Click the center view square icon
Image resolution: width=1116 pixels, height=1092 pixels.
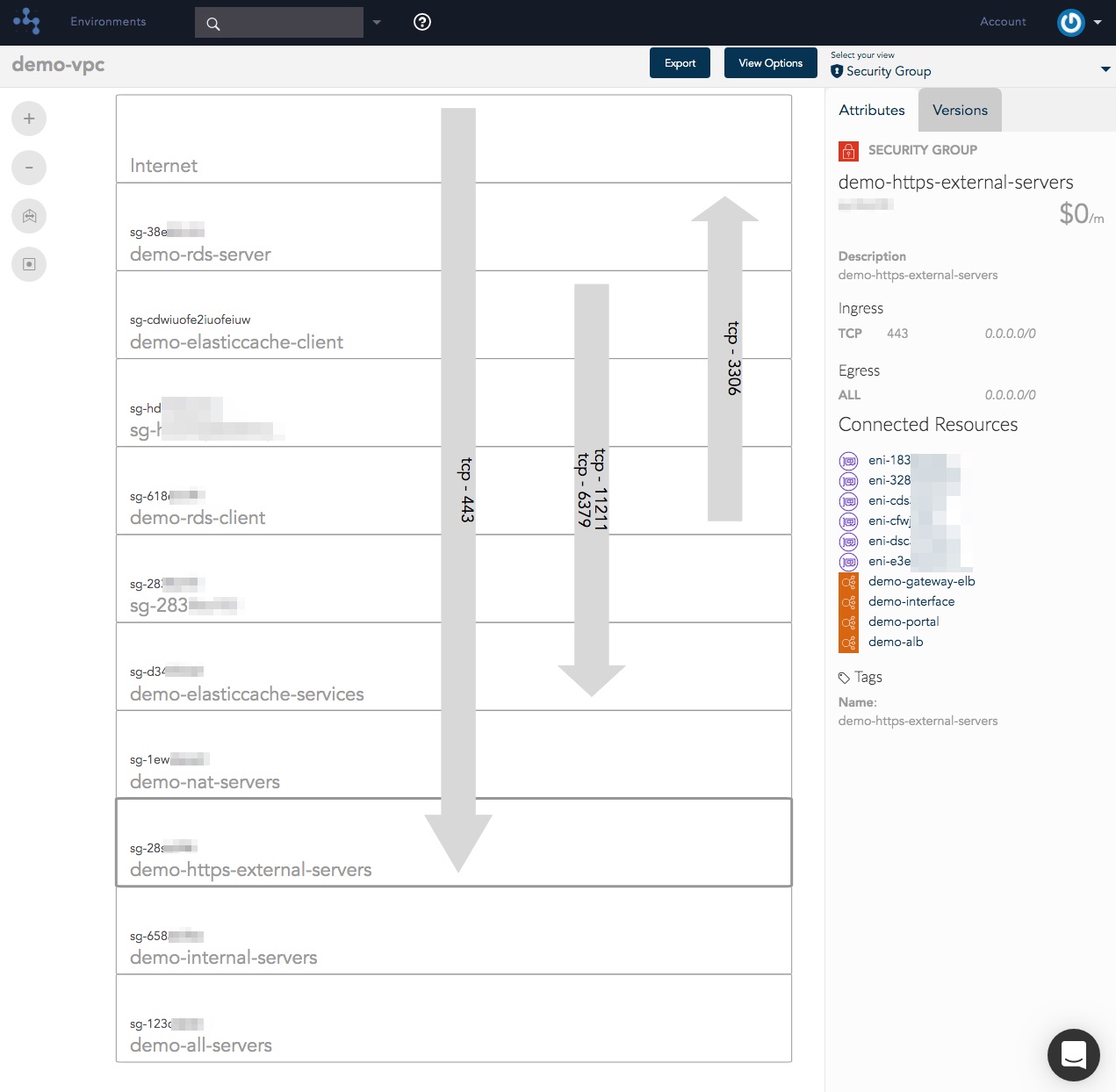click(29, 264)
